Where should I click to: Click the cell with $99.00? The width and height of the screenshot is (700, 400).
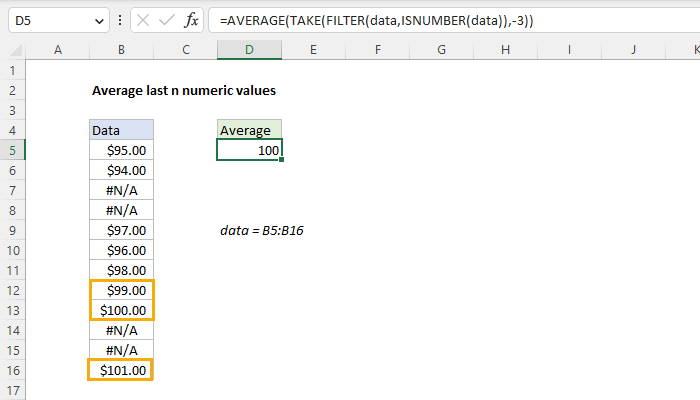tap(121, 291)
